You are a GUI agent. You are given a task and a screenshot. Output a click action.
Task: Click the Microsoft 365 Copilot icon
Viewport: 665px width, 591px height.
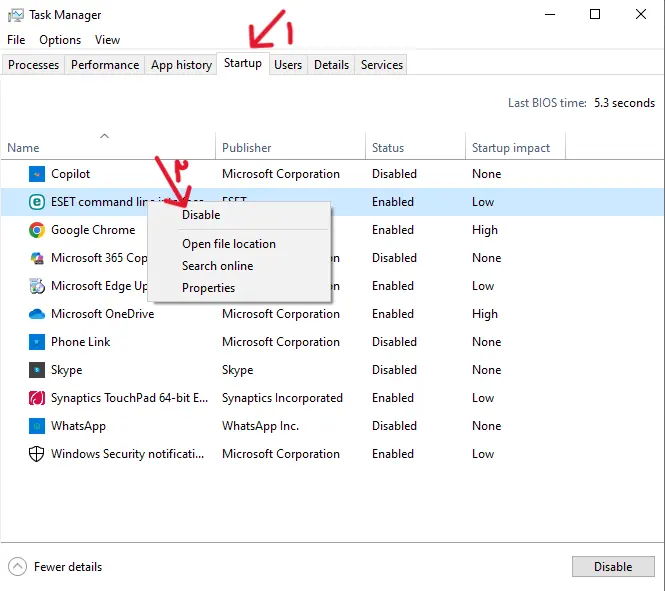[36, 258]
